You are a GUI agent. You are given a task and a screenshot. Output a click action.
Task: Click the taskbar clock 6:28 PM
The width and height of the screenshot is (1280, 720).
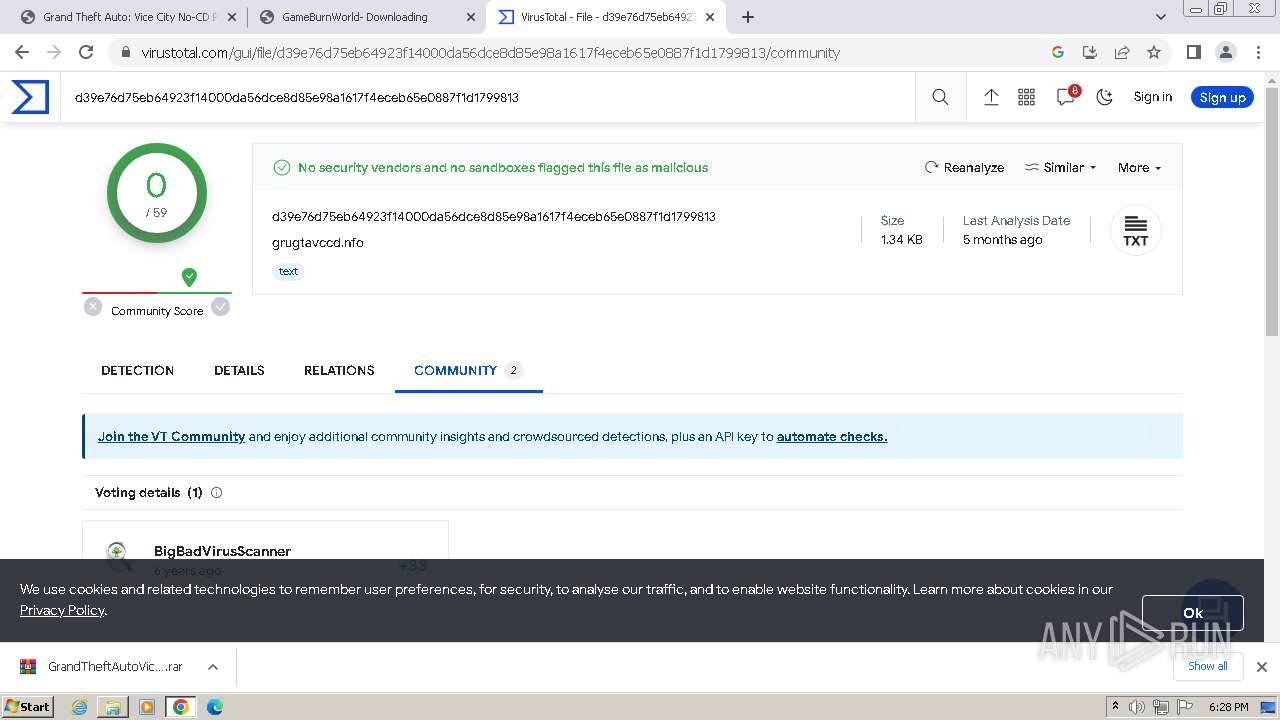pos(1228,707)
